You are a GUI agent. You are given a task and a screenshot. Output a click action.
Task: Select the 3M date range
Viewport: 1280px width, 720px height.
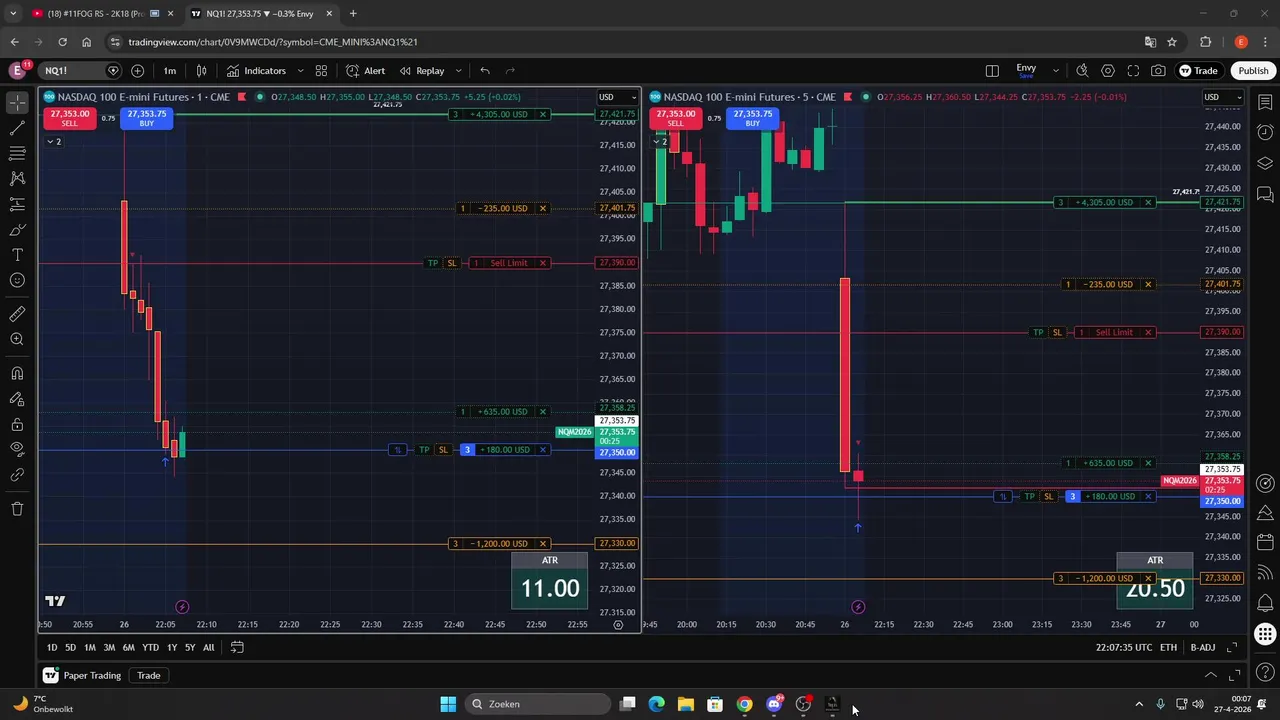click(x=109, y=647)
